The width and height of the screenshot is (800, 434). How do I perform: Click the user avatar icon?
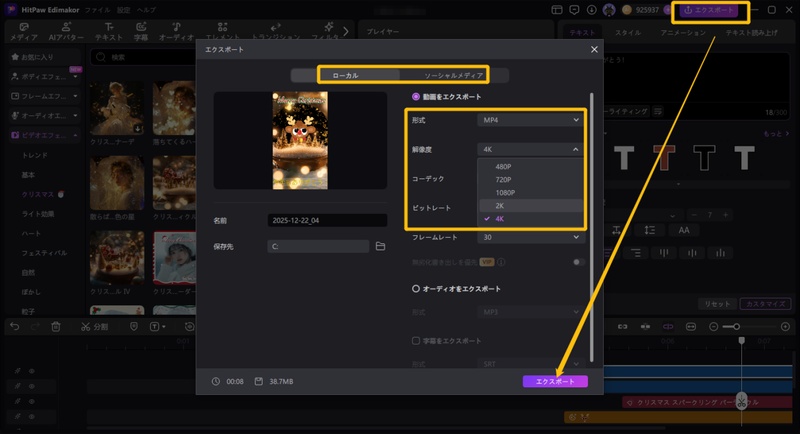click(x=609, y=10)
